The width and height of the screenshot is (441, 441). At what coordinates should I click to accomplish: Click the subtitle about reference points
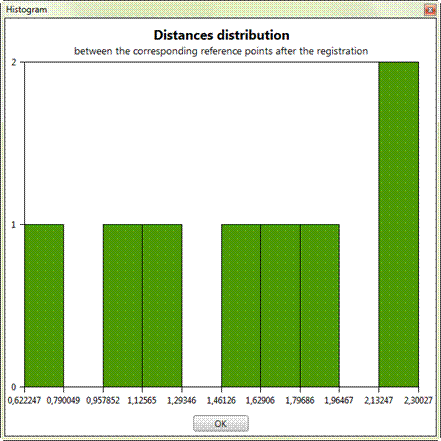coord(221,51)
